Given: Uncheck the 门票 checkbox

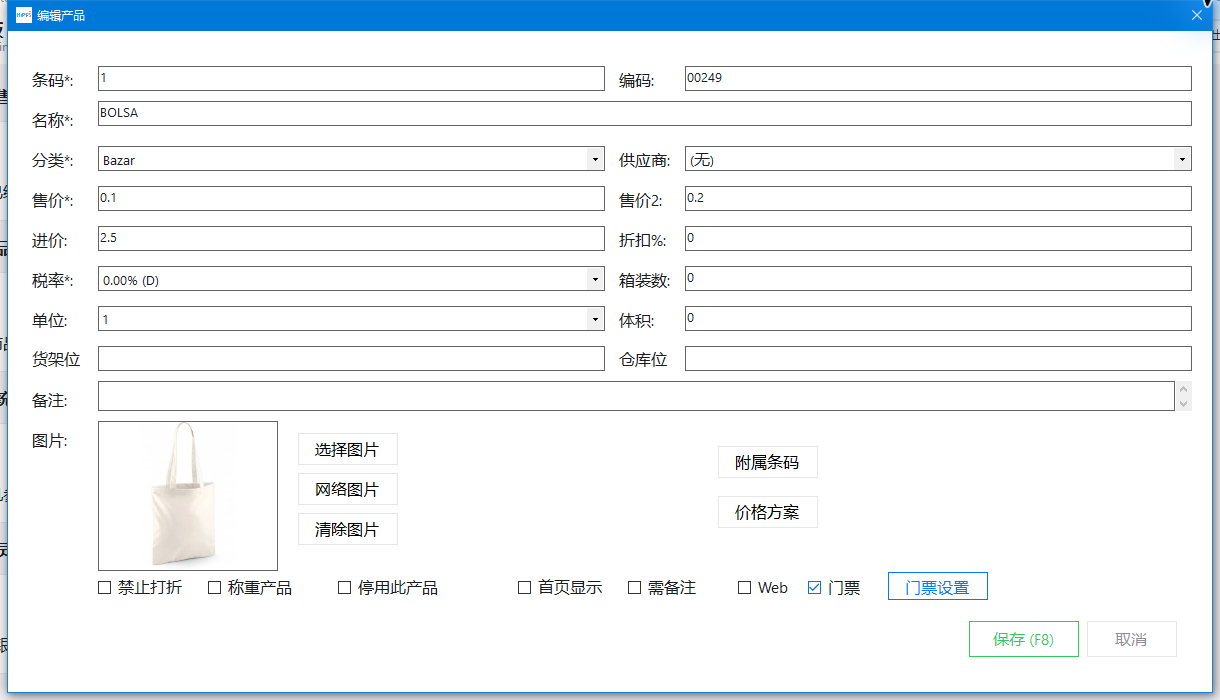Looking at the screenshot, I should click(814, 588).
